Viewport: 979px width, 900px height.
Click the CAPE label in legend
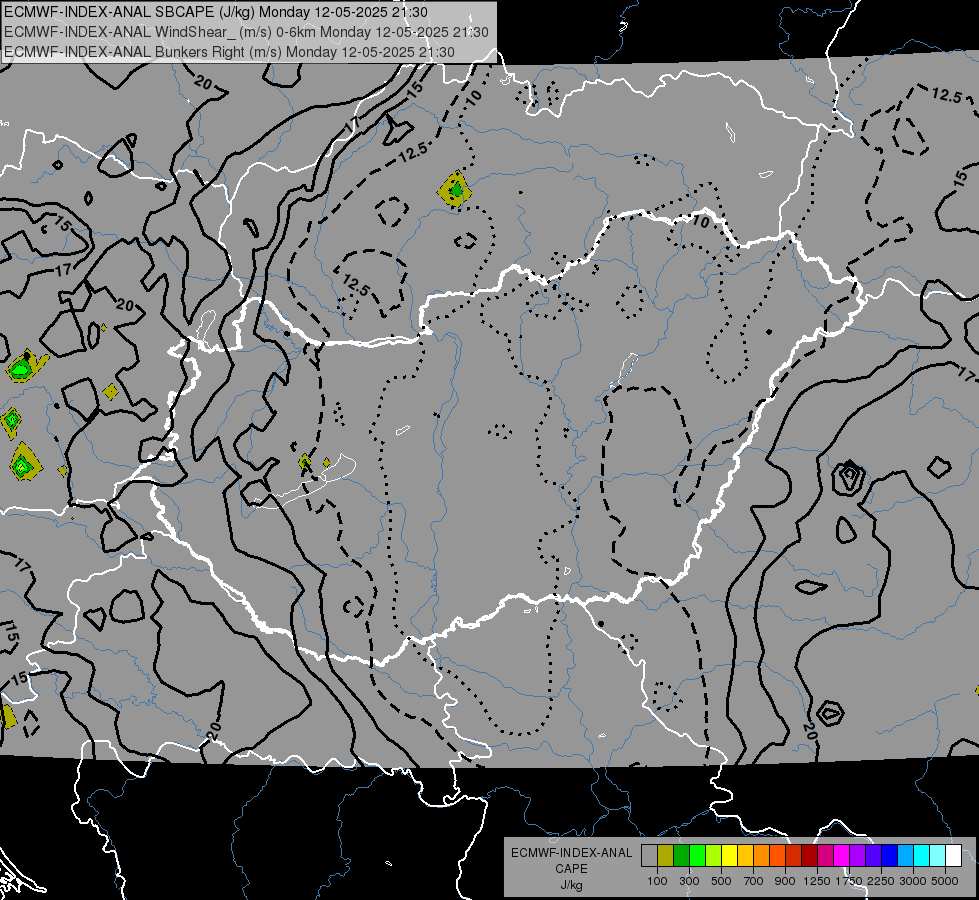[x=571, y=869]
